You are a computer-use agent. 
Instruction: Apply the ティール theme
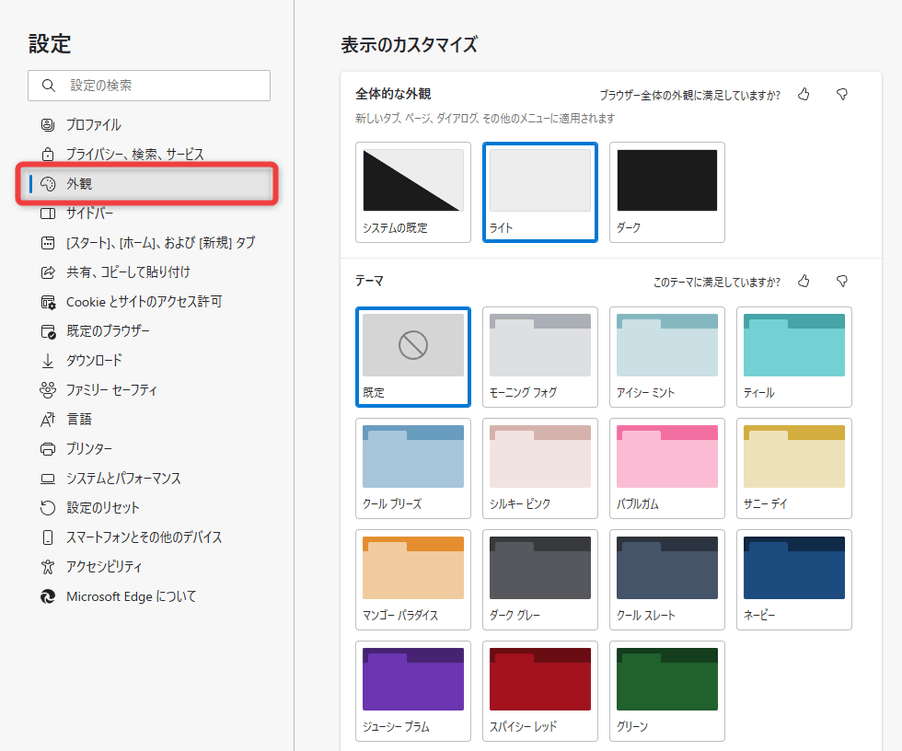tap(794, 357)
